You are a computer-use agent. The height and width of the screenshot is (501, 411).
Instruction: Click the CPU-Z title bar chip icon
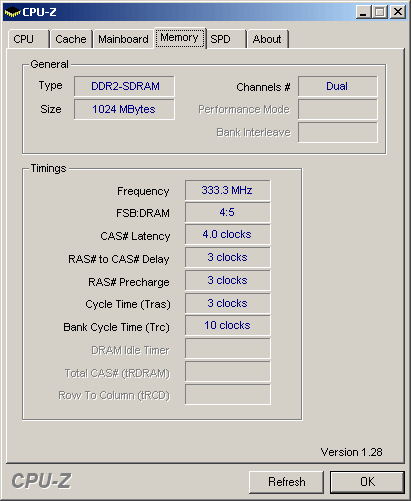point(12,12)
